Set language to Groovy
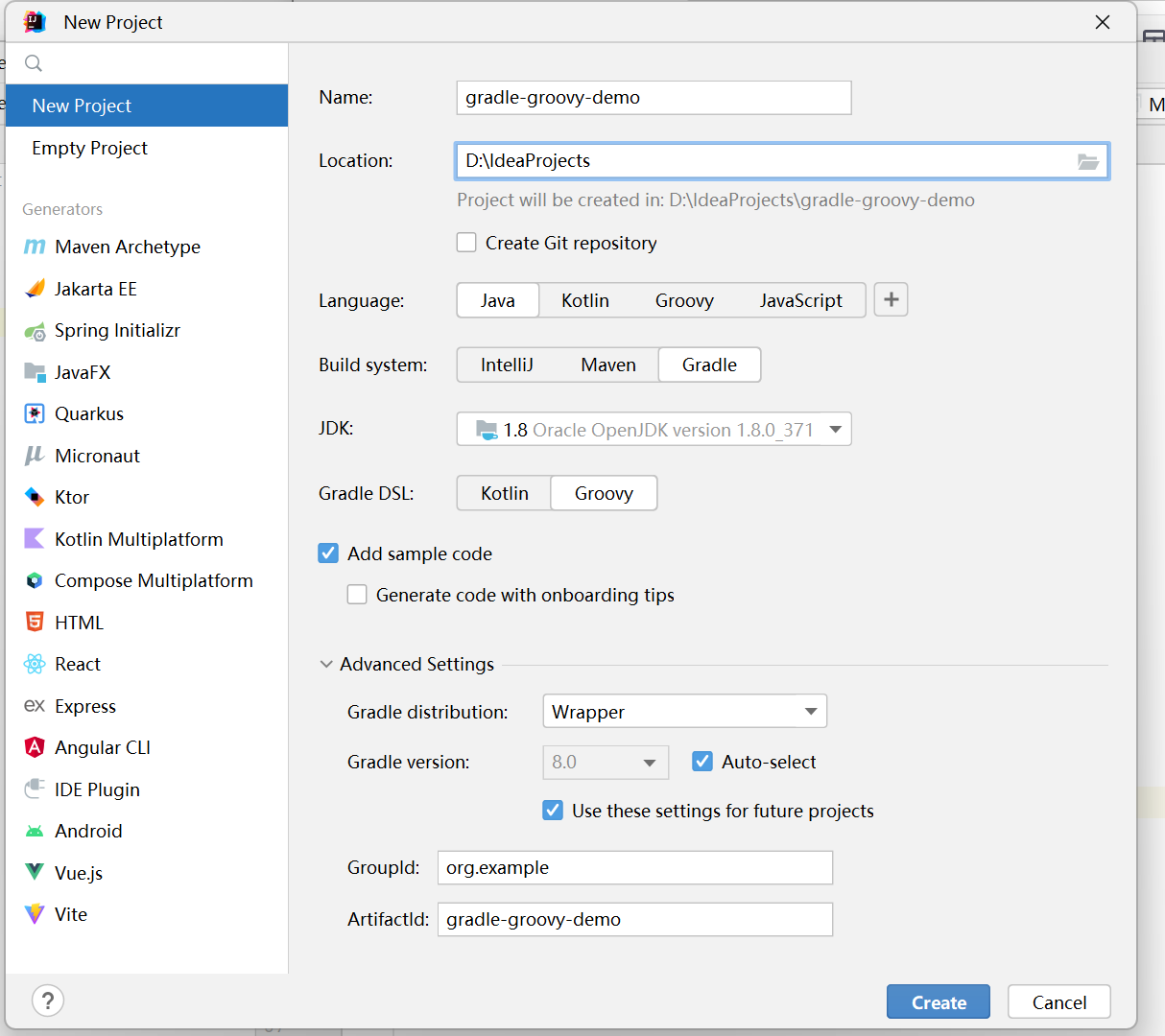The height and width of the screenshot is (1036, 1165). click(x=684, y=300)
